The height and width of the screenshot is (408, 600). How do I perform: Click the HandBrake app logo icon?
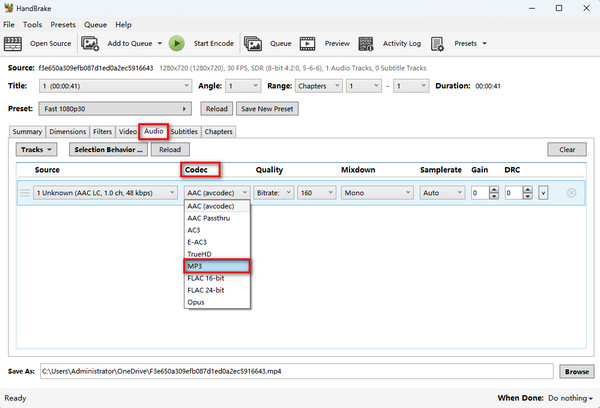pos(8,8)
